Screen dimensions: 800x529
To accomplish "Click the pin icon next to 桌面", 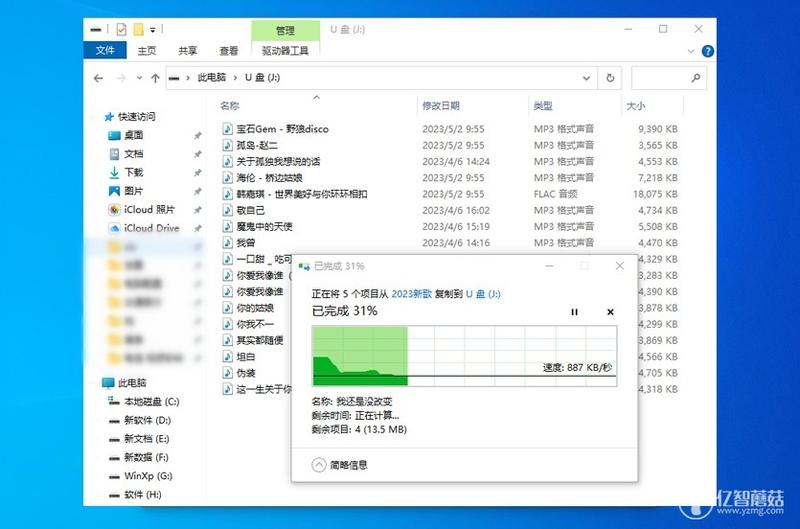I will [197, 135].
